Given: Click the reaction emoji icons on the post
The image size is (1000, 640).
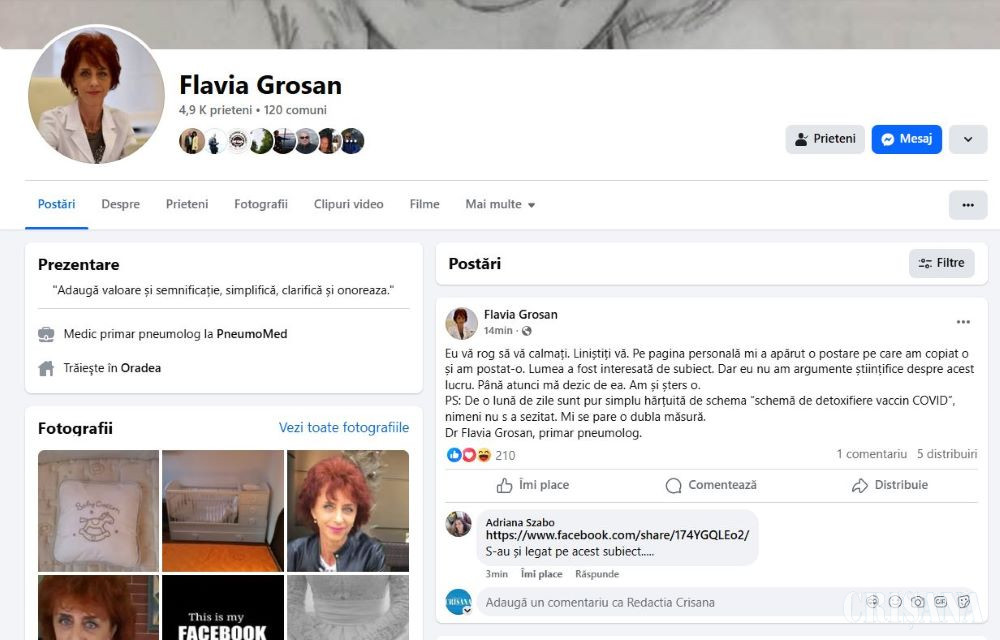Looking at the screenshot, I should (x=469, y=455).
